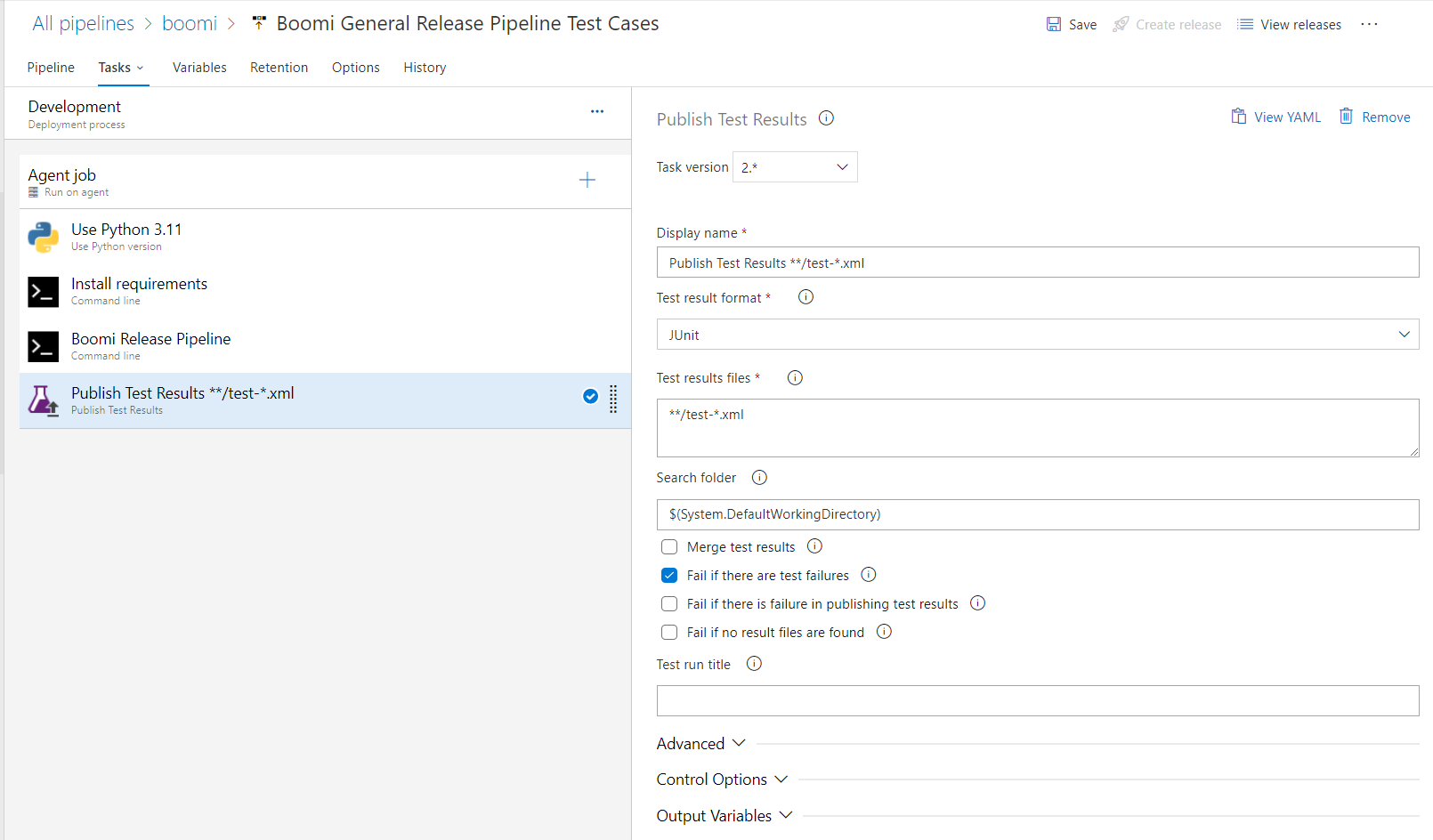The image size is (1433, 840).
Task: Select the Boomi Release Pipeline task
Action: (325, 346)
